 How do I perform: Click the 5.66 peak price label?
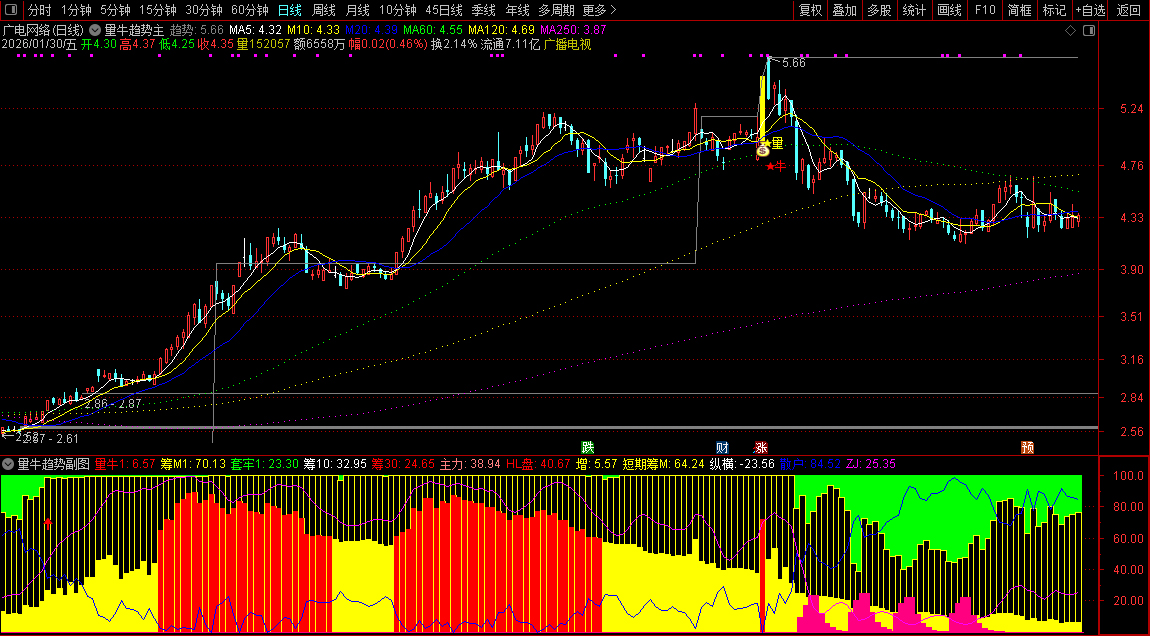pos(793,63)
